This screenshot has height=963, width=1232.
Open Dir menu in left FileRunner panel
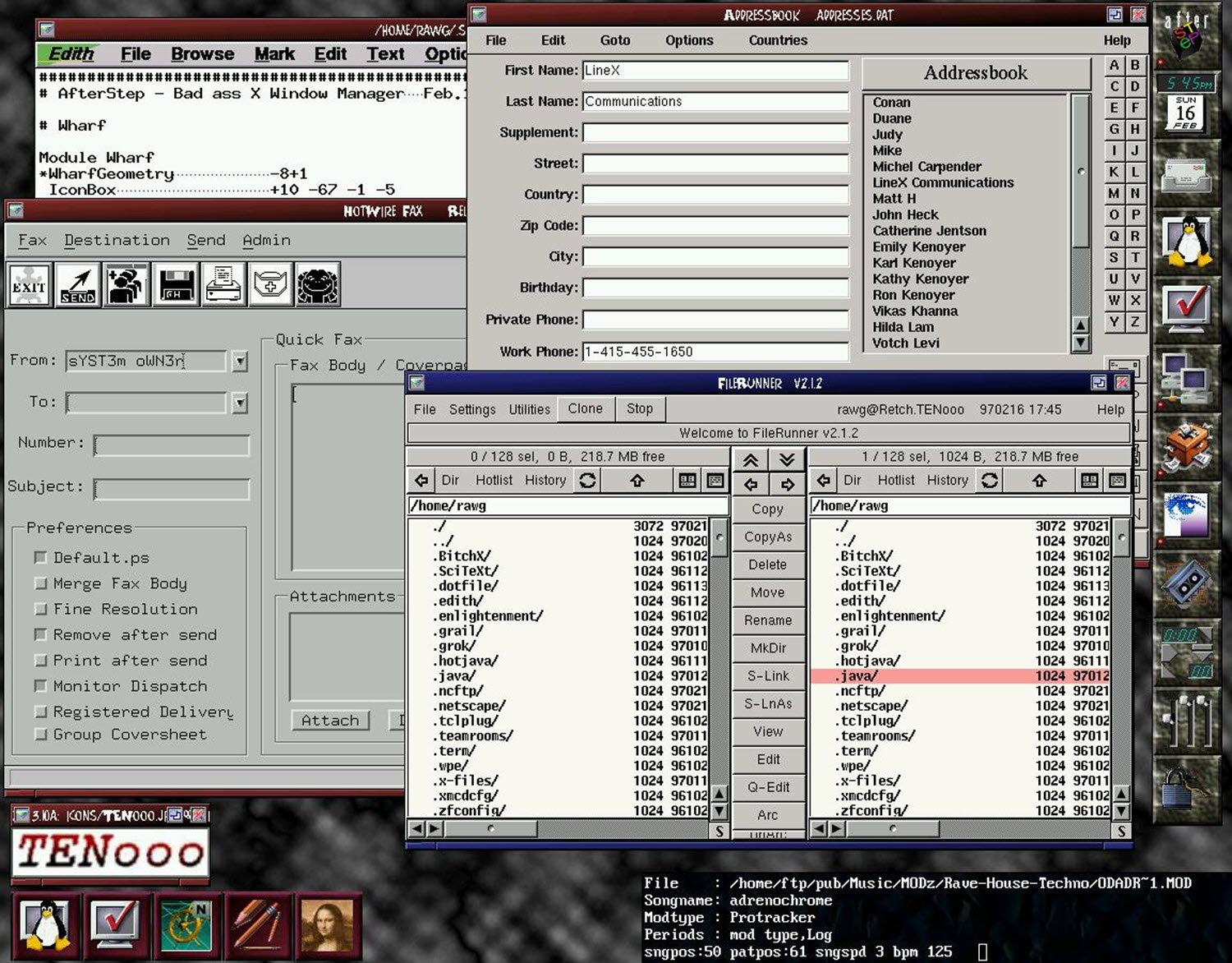coord(450,480)
